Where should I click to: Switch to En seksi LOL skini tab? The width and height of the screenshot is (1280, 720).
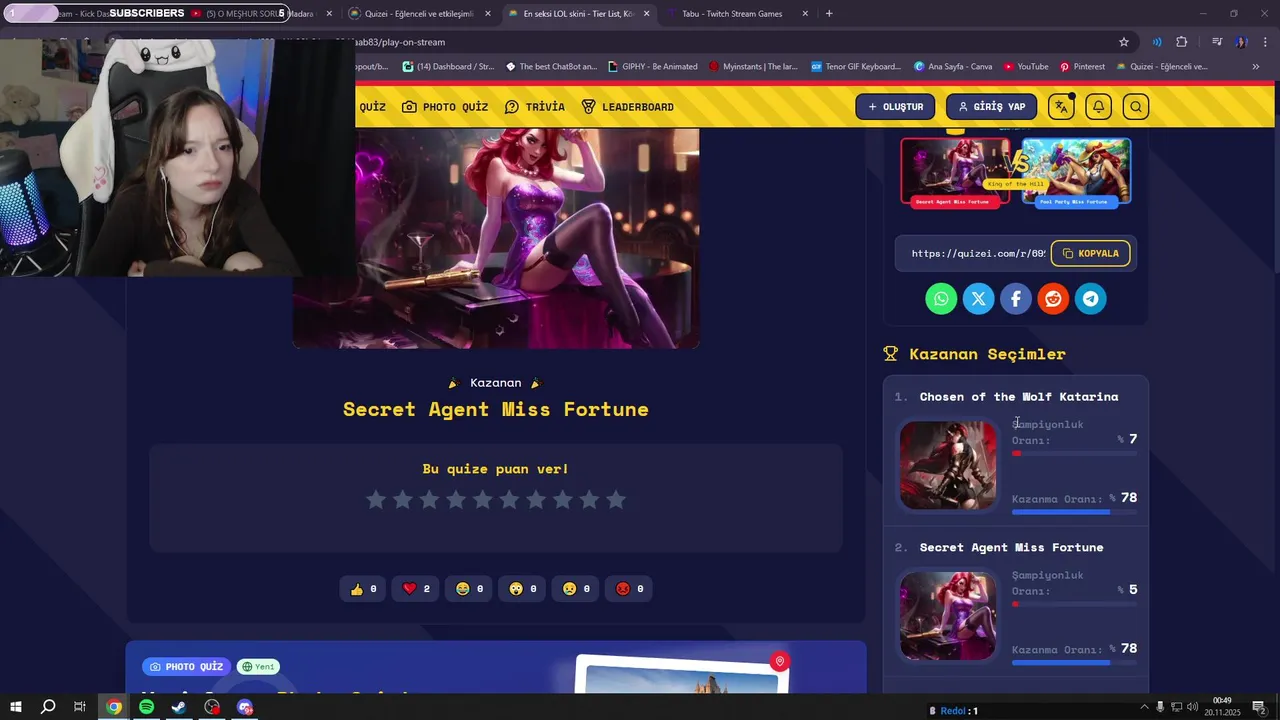(x=577, y=14)
